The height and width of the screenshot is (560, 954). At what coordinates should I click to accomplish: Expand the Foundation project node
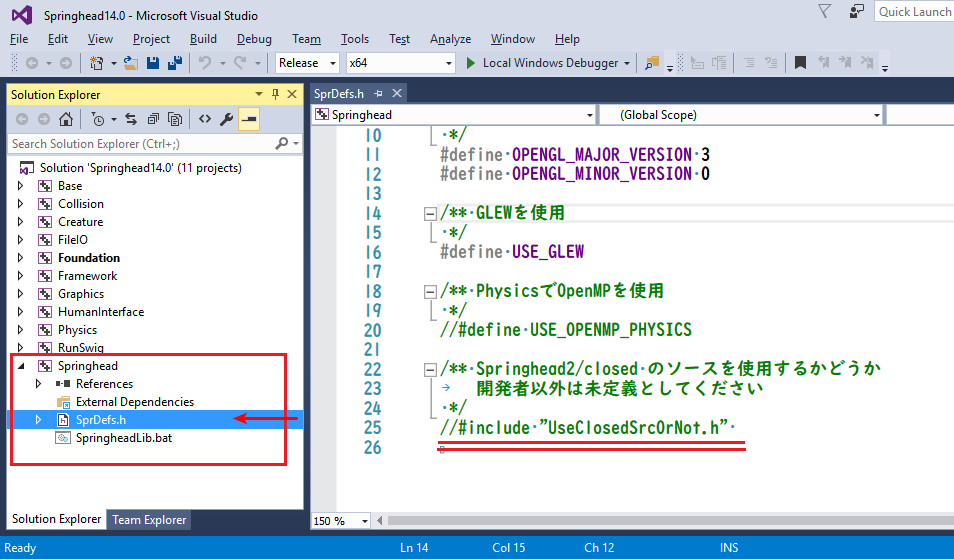[x=20, y=258]
